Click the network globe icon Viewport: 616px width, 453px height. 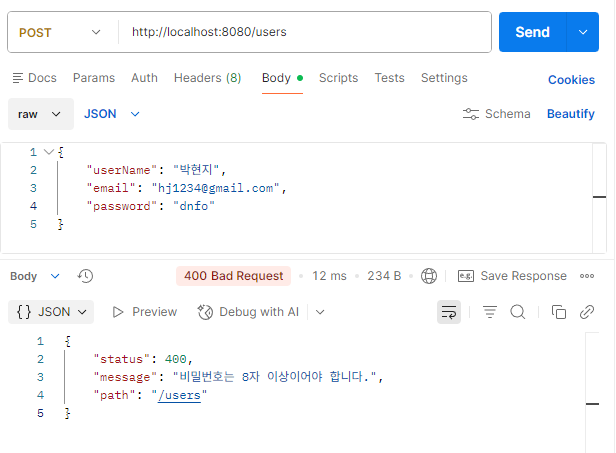coord(429,276)
